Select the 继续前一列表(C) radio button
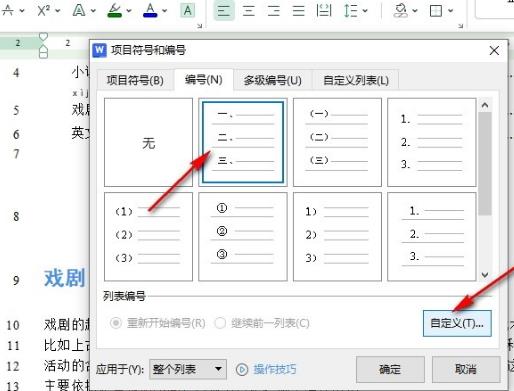The image size is (514, 391). click(x=220, y=323)
